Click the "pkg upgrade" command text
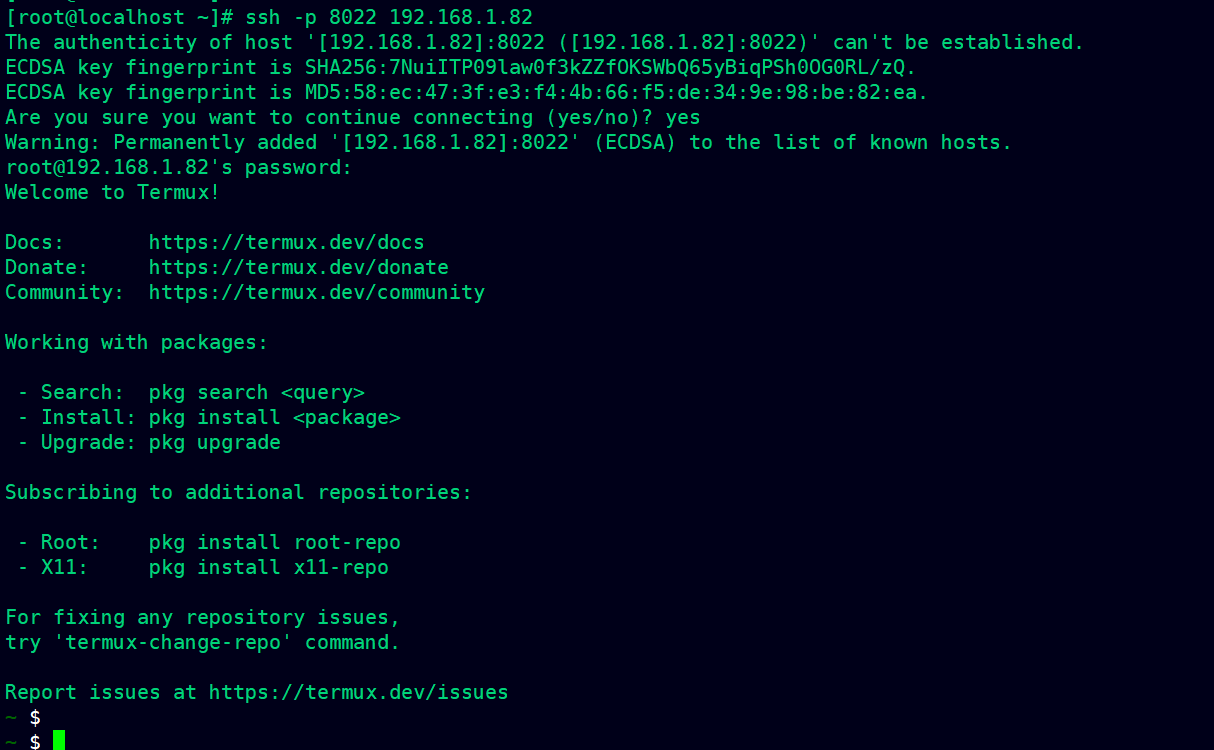 [214, 442]
